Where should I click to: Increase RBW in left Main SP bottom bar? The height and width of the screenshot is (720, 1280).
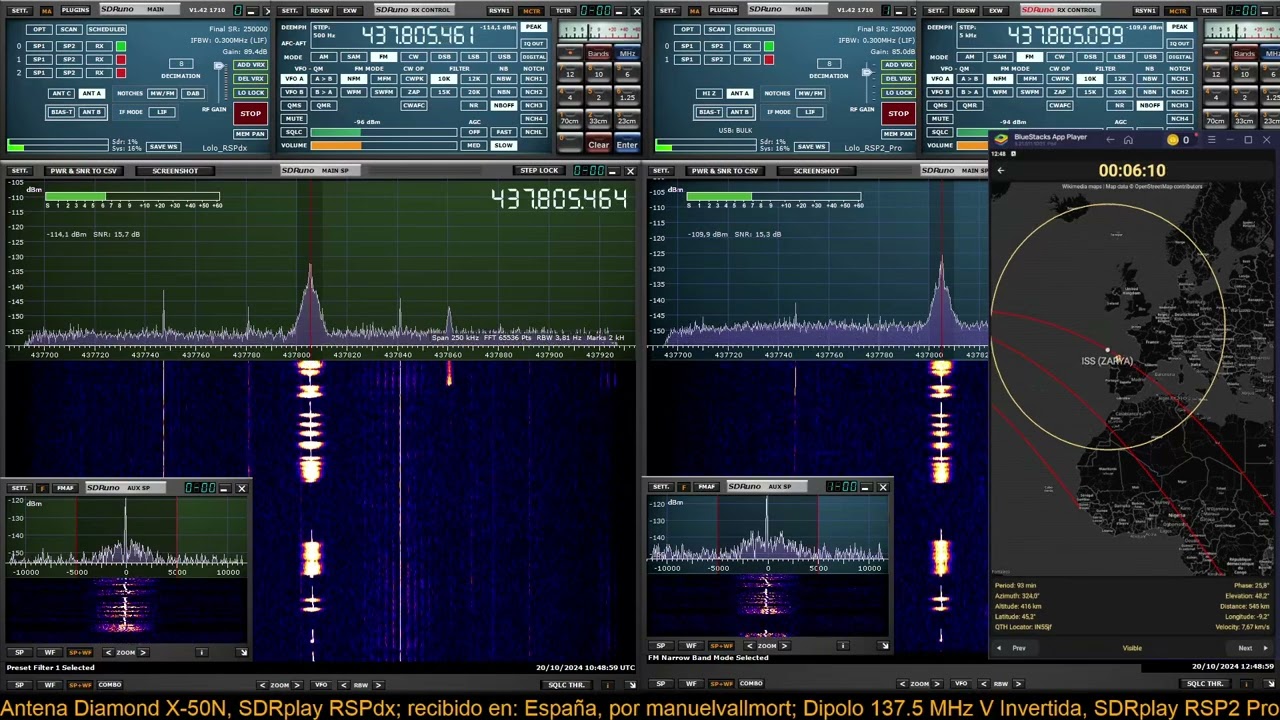click(x=378, y=685)
